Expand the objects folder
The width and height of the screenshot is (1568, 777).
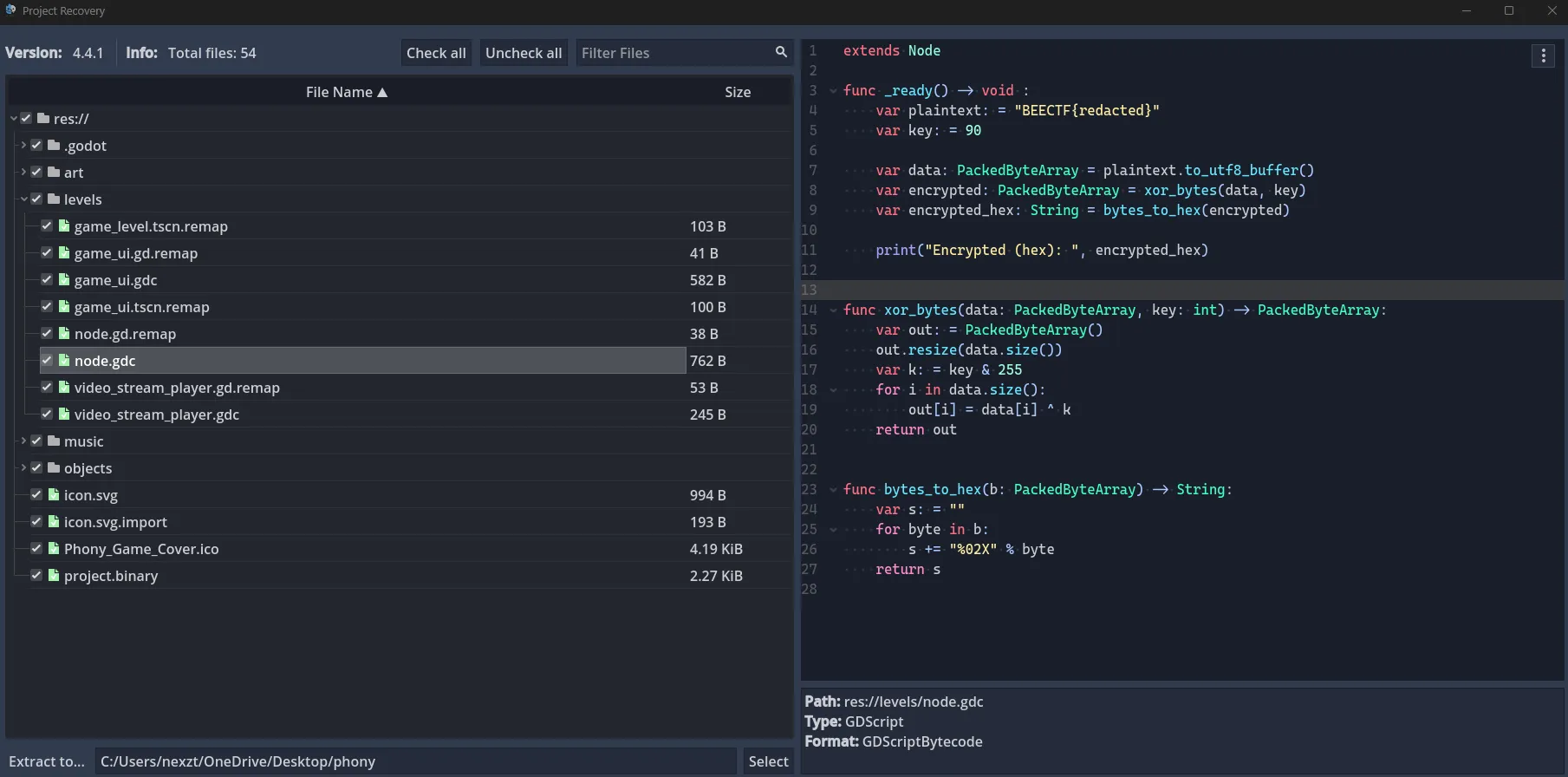tap(23, 468)
